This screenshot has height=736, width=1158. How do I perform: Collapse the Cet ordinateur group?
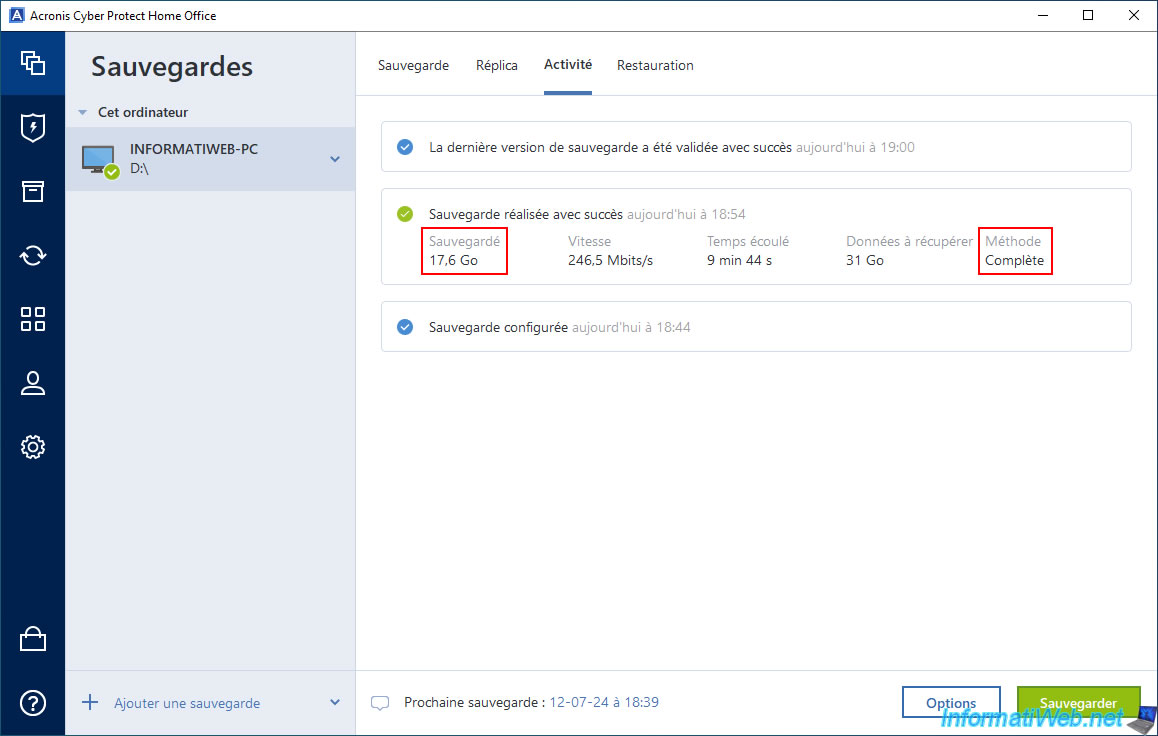click(x=83, y=112)
